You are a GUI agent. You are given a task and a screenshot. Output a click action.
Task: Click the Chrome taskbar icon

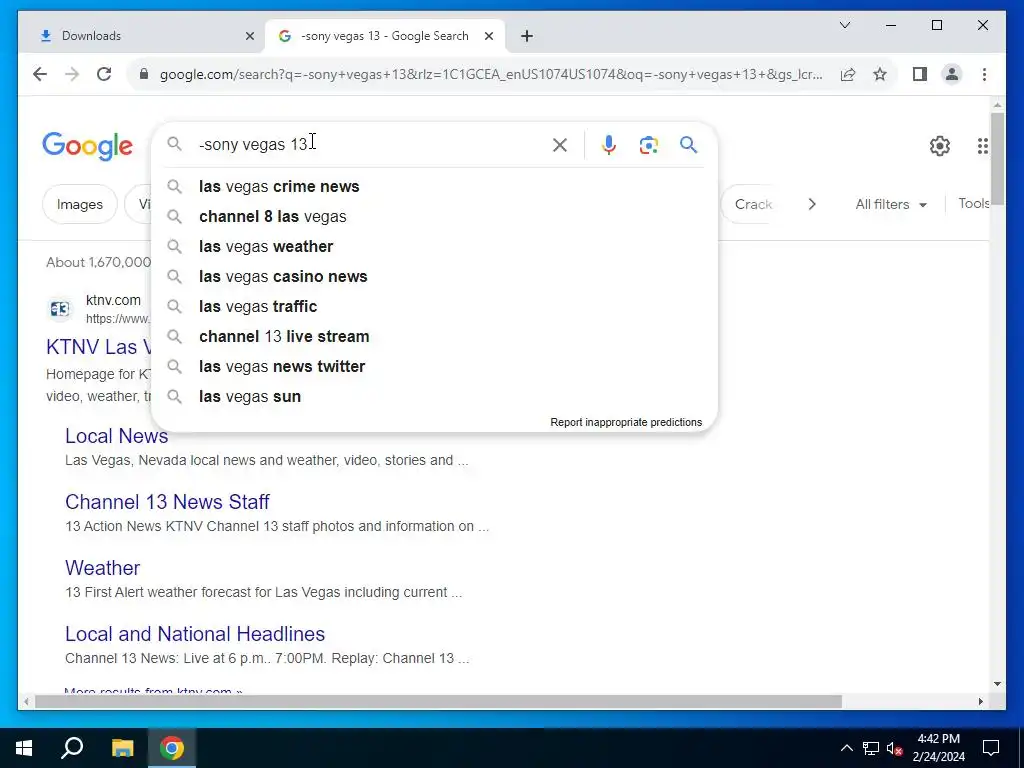(172, 748)
